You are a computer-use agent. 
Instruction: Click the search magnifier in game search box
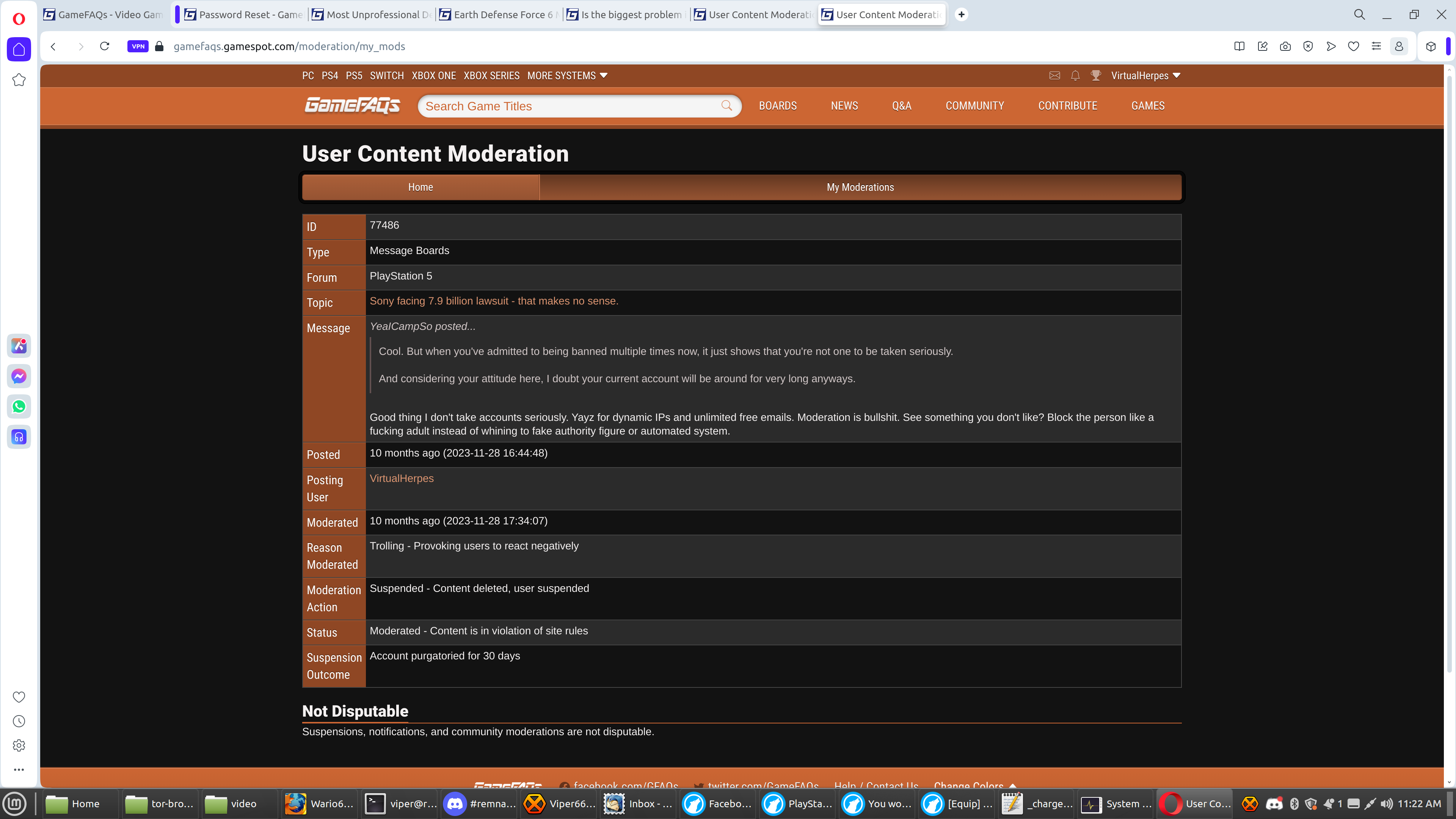[726, 106]
